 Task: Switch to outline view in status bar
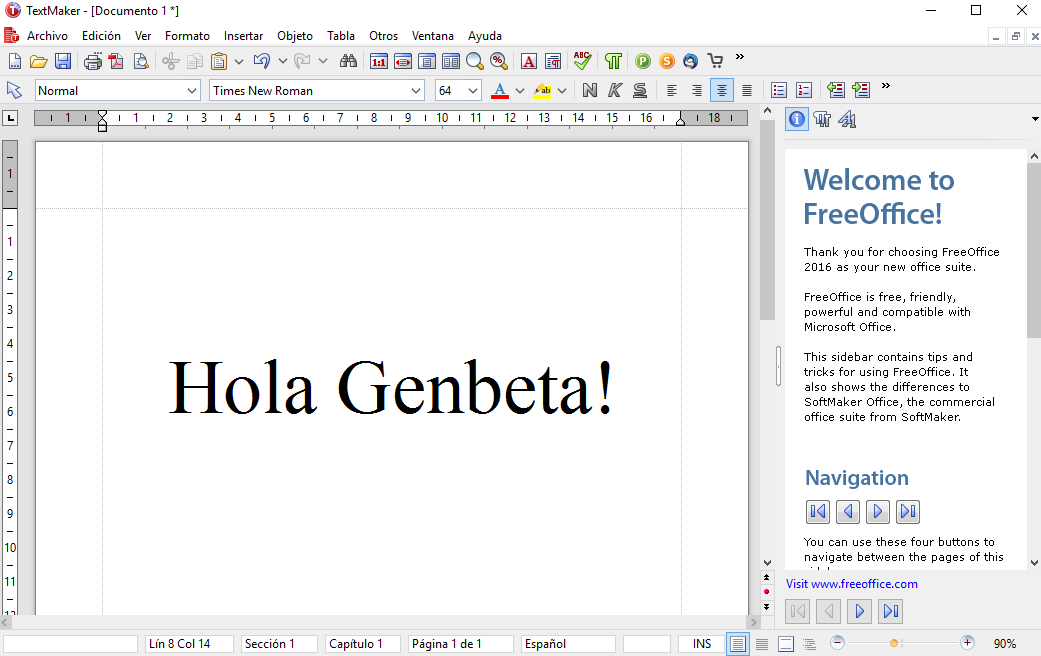point(809,643)
